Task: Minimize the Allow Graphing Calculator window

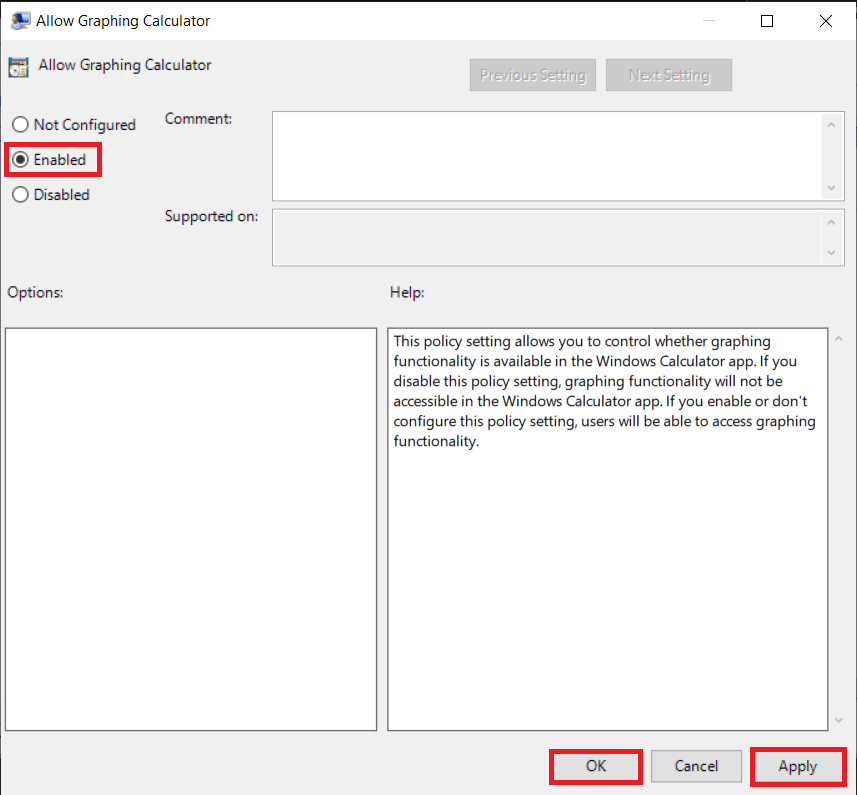Action: pos(709,20)
